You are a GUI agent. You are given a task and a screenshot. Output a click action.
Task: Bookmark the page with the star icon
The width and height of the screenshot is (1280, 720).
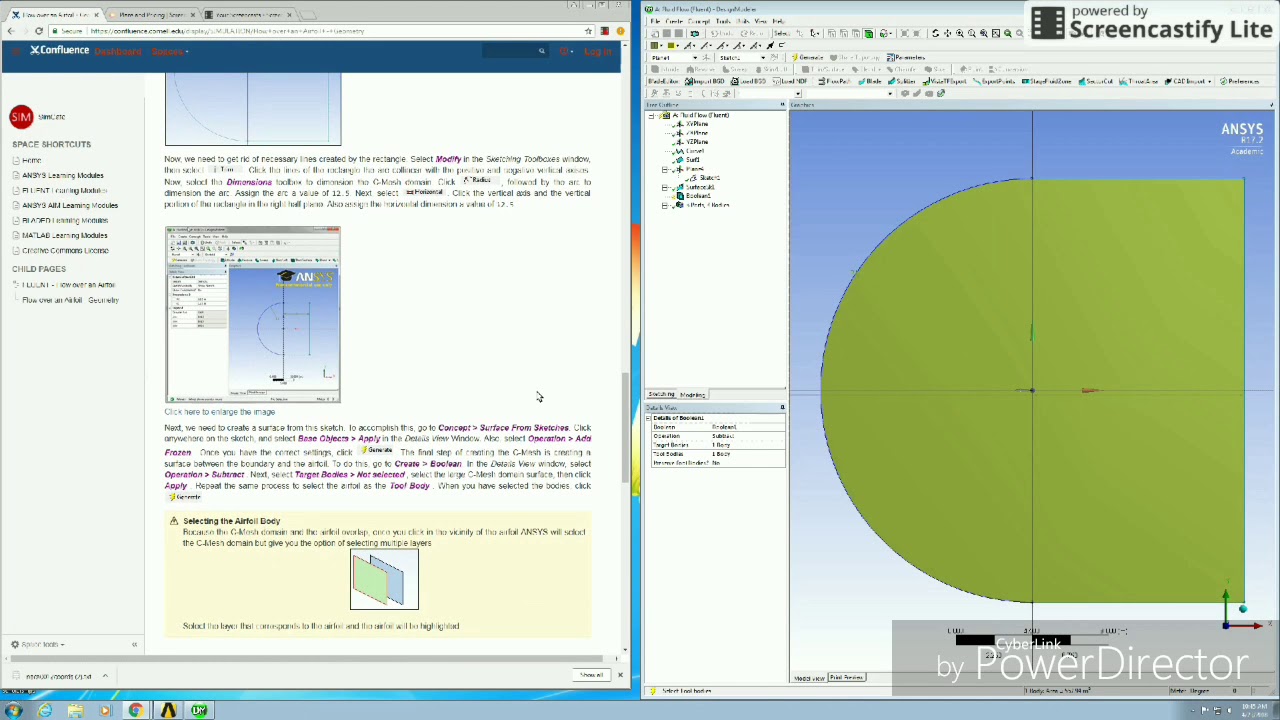pos(589,31)
